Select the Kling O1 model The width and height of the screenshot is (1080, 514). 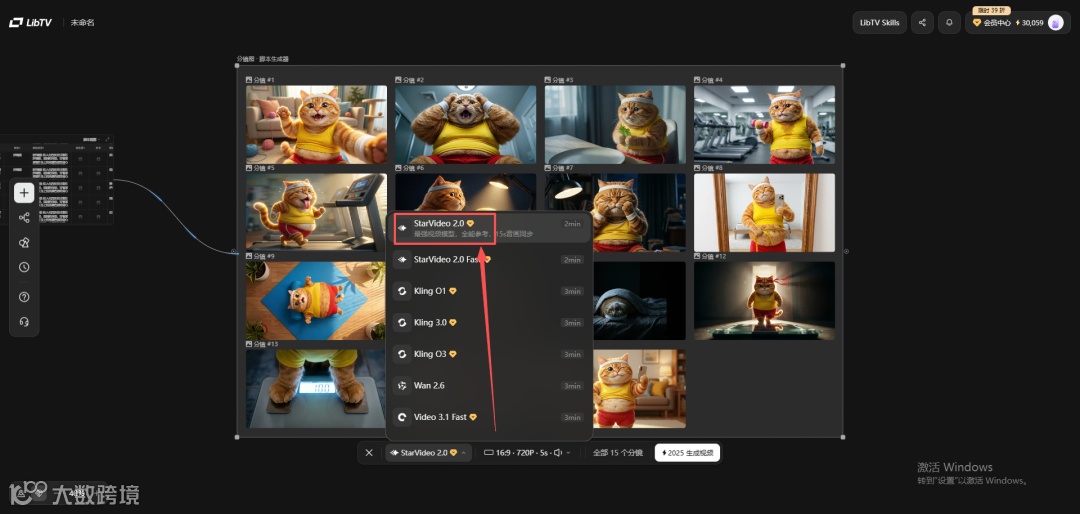point(489,291)
